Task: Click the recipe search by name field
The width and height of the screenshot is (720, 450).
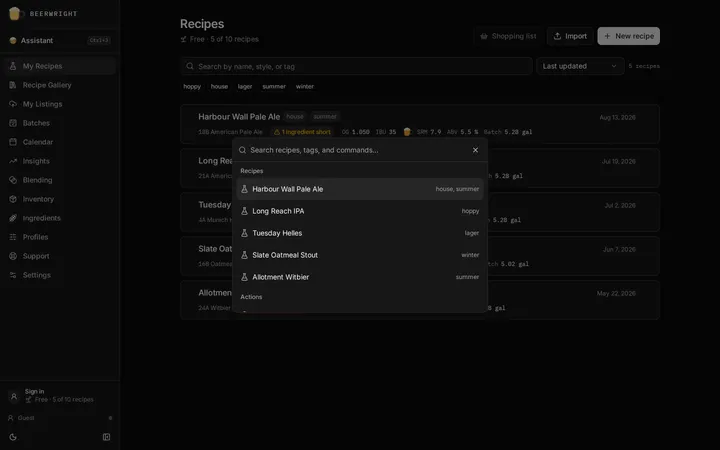Action: (x=356, y=67)
